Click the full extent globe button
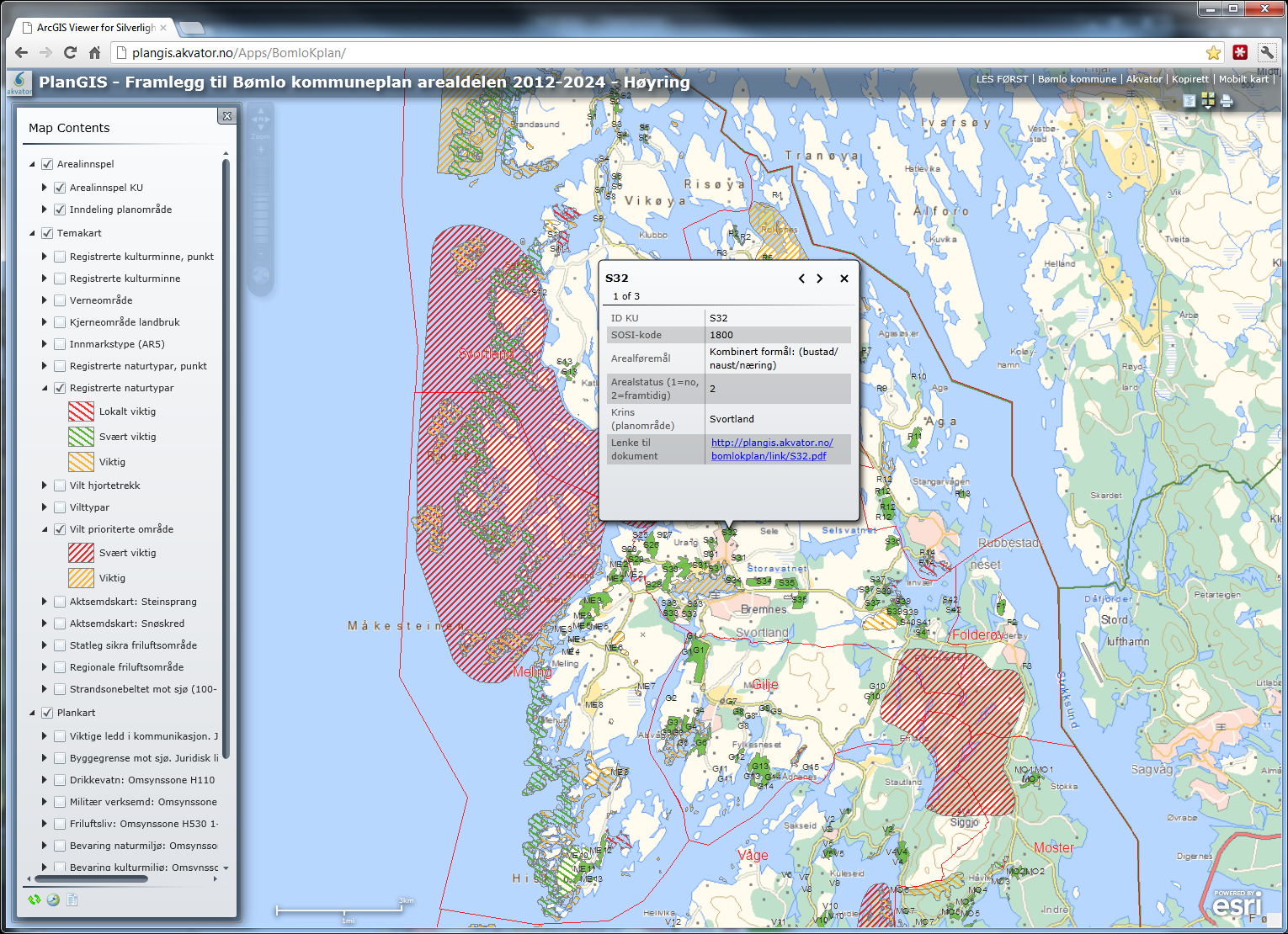Viewport: 1288px width, 934px height. coord(261,275)
